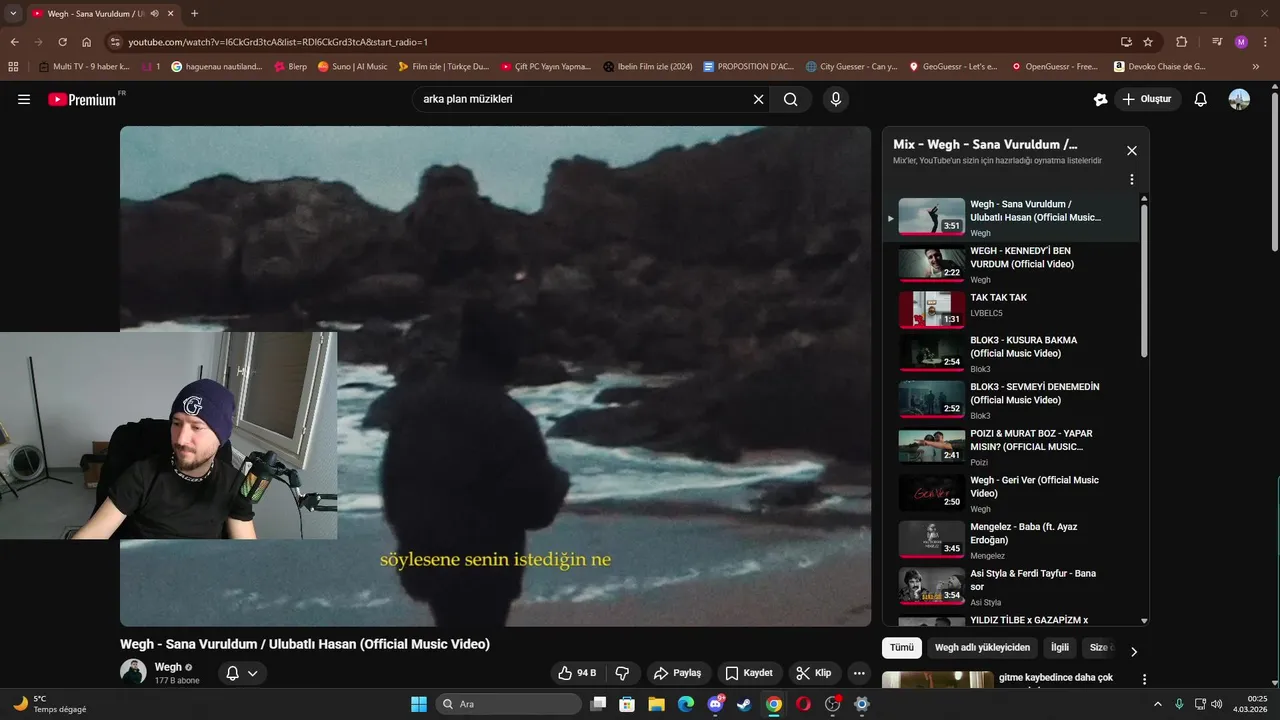This screenshot has width=1280, height=720.
Task: Open the account avatar menu
Action: click(1239, 99)
